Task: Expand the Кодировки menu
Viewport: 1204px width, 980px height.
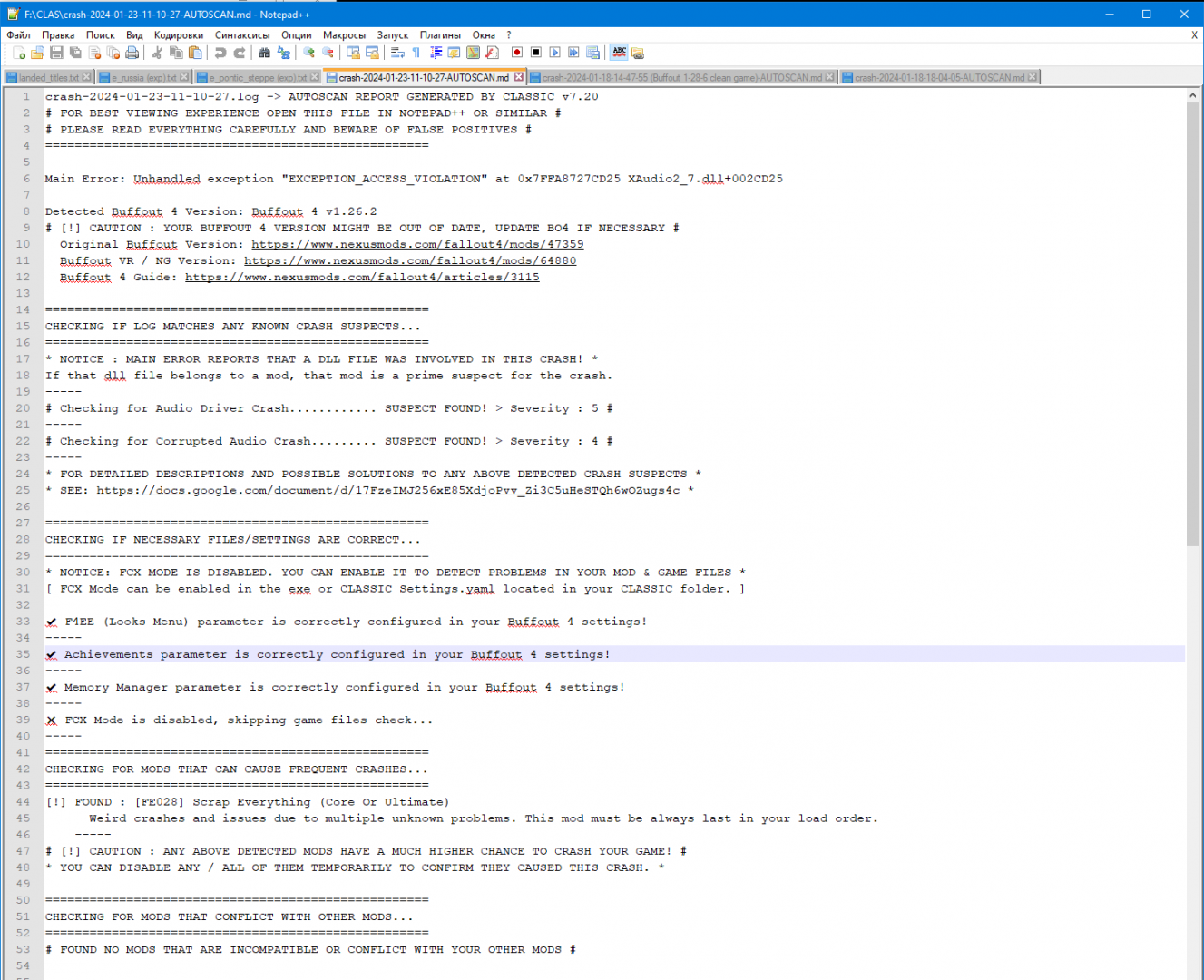Action: tap(178, 35)
